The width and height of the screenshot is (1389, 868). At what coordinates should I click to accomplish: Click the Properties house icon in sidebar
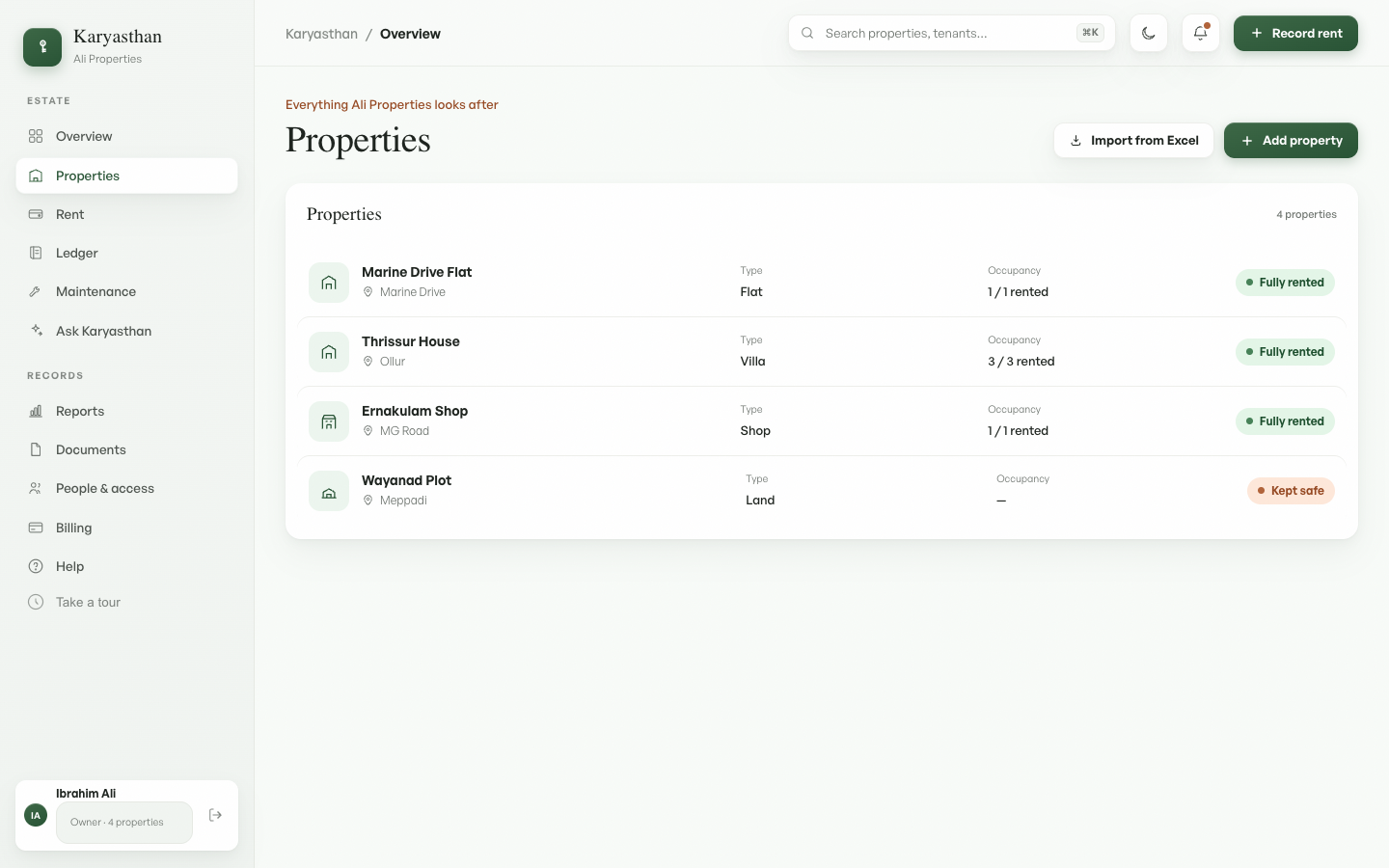pyautogui.click(x=36, y=176)
